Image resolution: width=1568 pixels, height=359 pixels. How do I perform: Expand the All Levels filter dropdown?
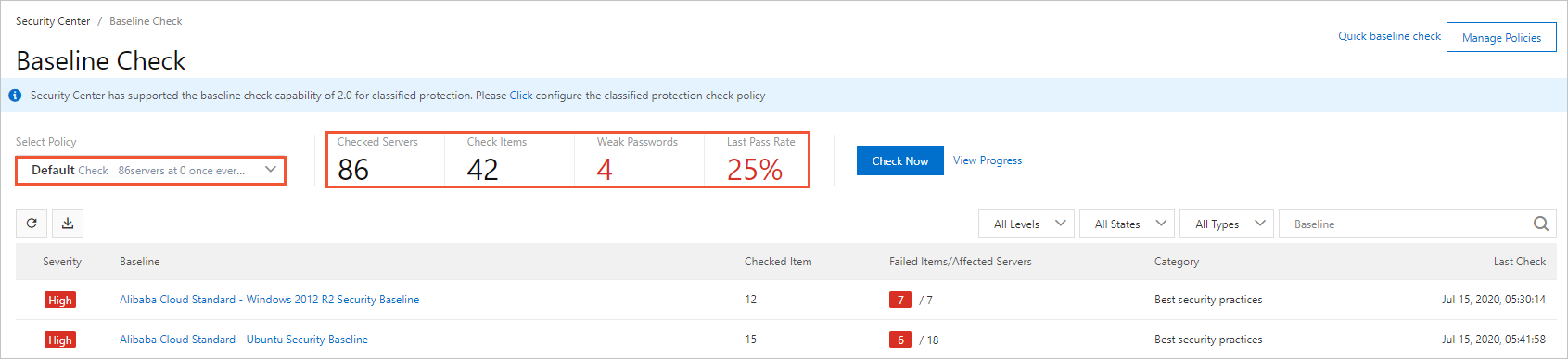point(1026,224)
